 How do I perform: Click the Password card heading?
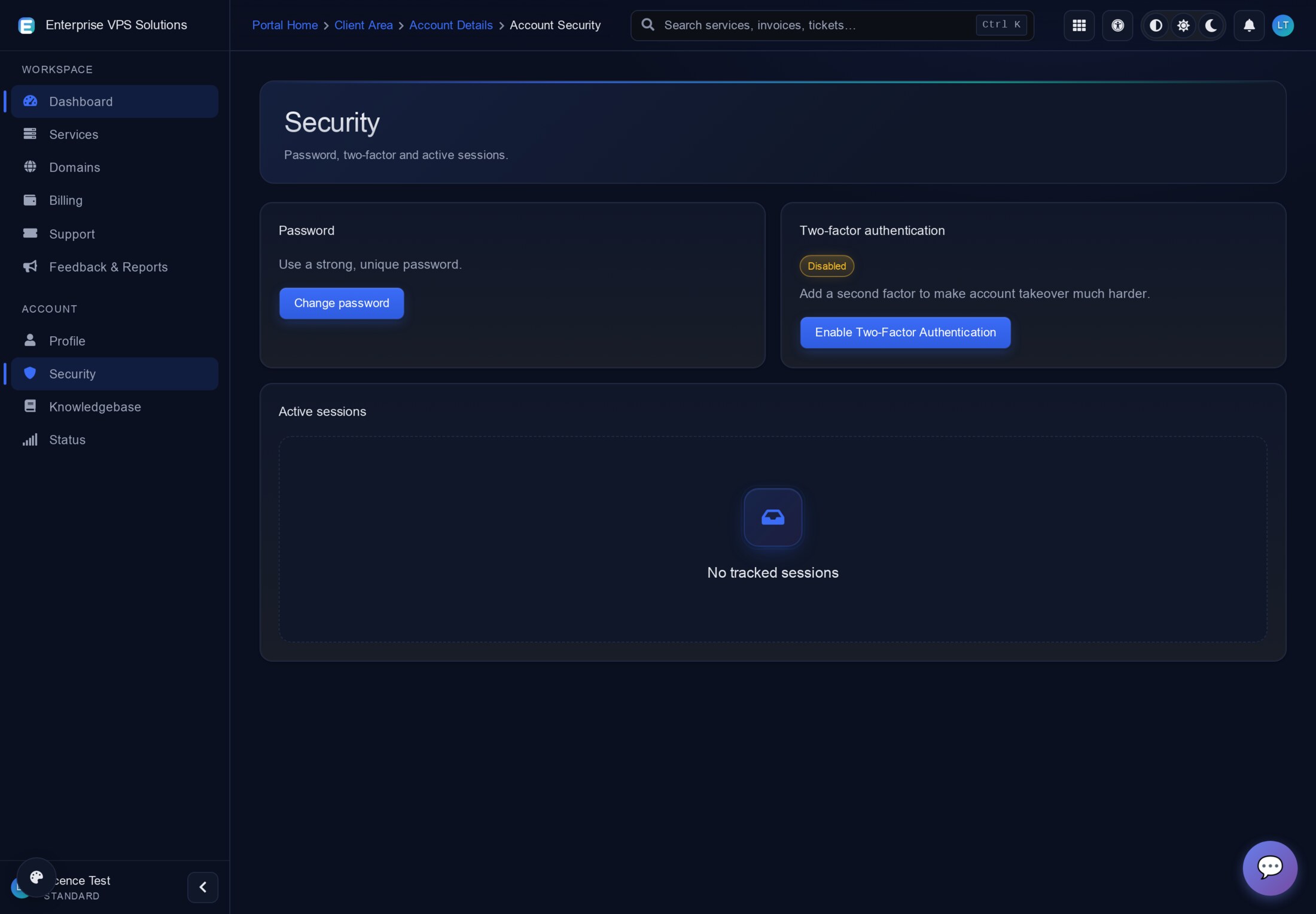pyautogui.click(x=306, y=230)
